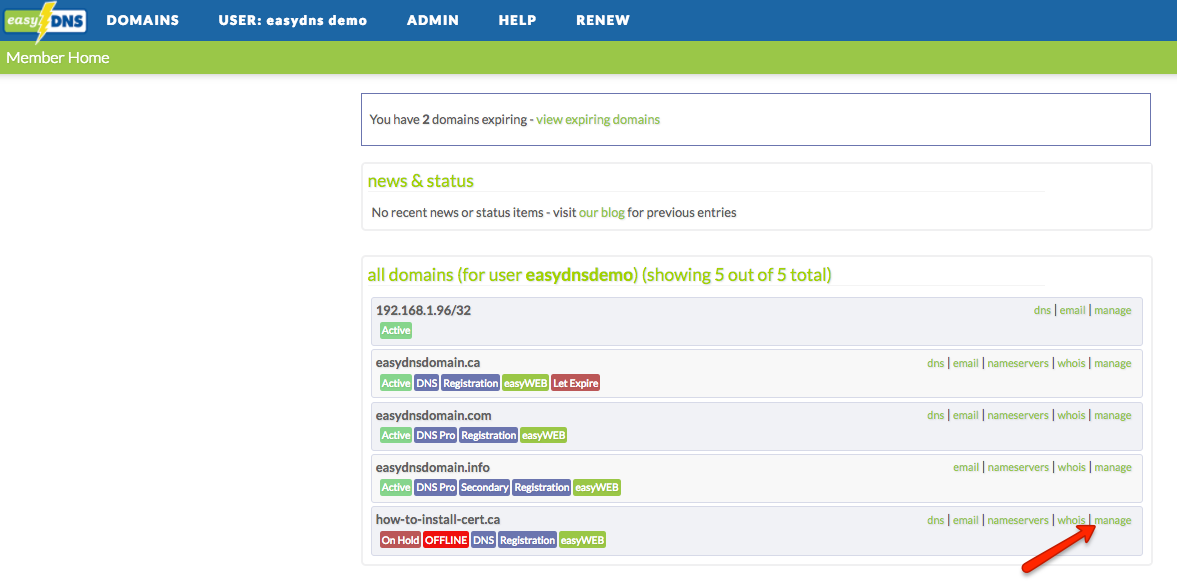Click DNS Pro badge under easydnsdomain.com
This screenshot has width=1177, height=581.
(435, 435)
